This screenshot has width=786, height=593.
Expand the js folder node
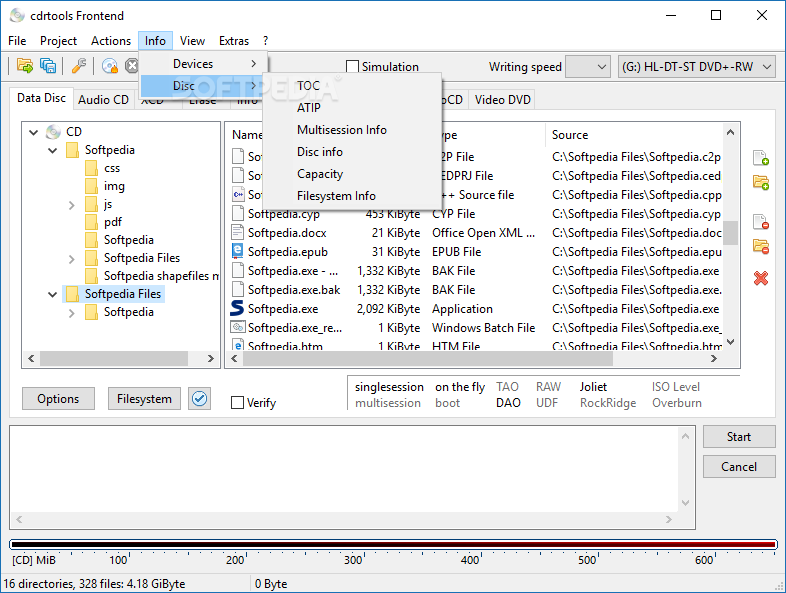pyautogui.click(x=72, y=205)
